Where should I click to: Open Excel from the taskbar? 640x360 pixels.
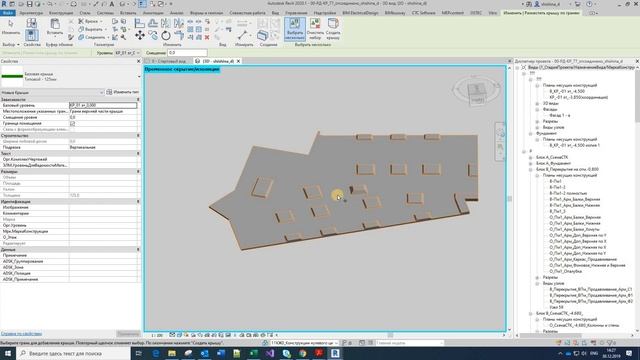253,353
